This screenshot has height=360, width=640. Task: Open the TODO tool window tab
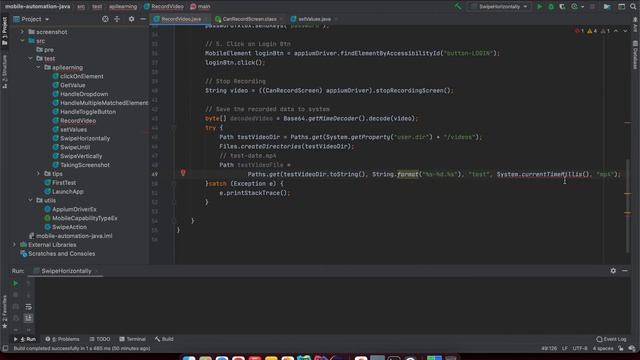click(100, 339)
